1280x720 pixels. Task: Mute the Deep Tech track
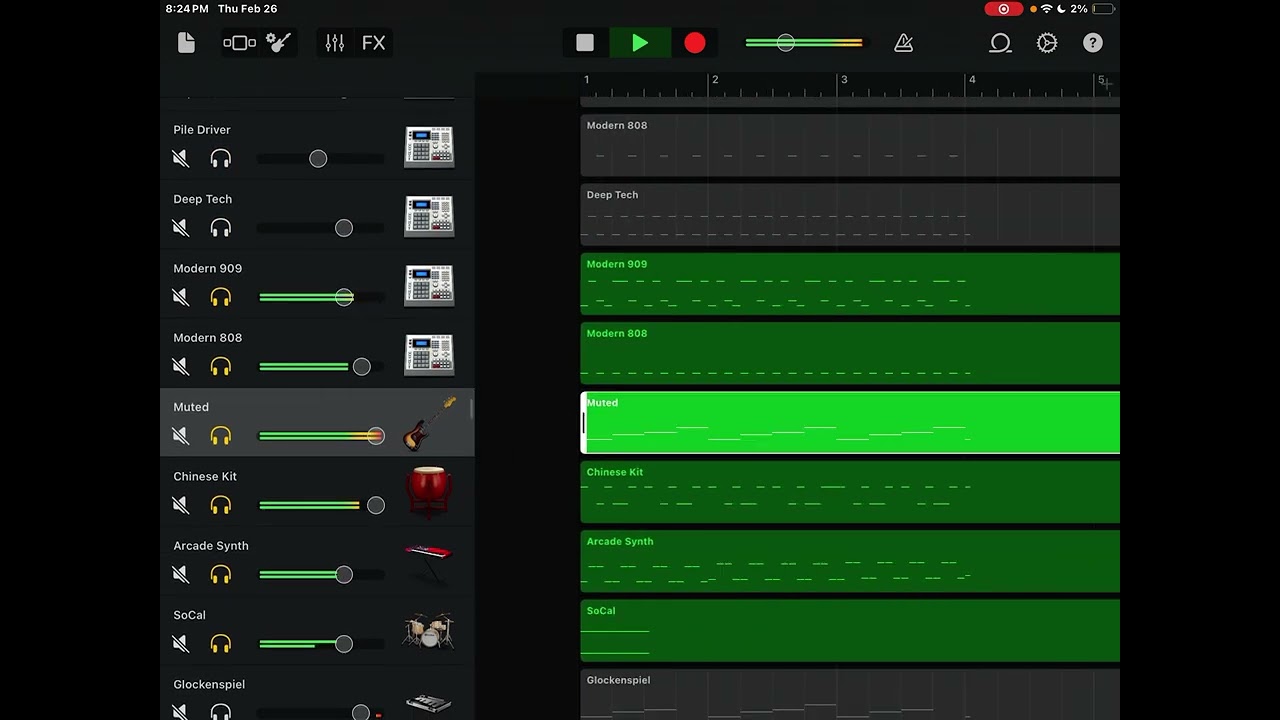click(181, 228)
